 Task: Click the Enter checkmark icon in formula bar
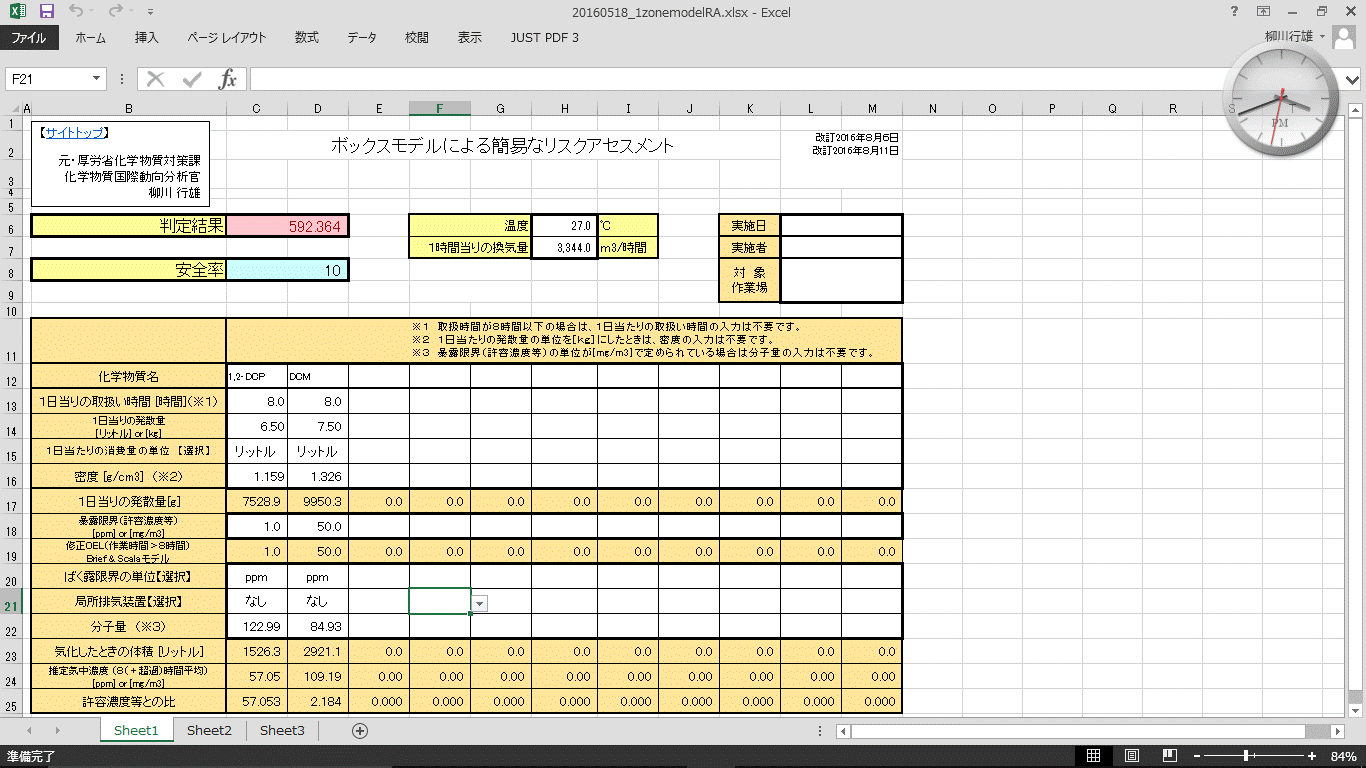(x=191, y=79)
